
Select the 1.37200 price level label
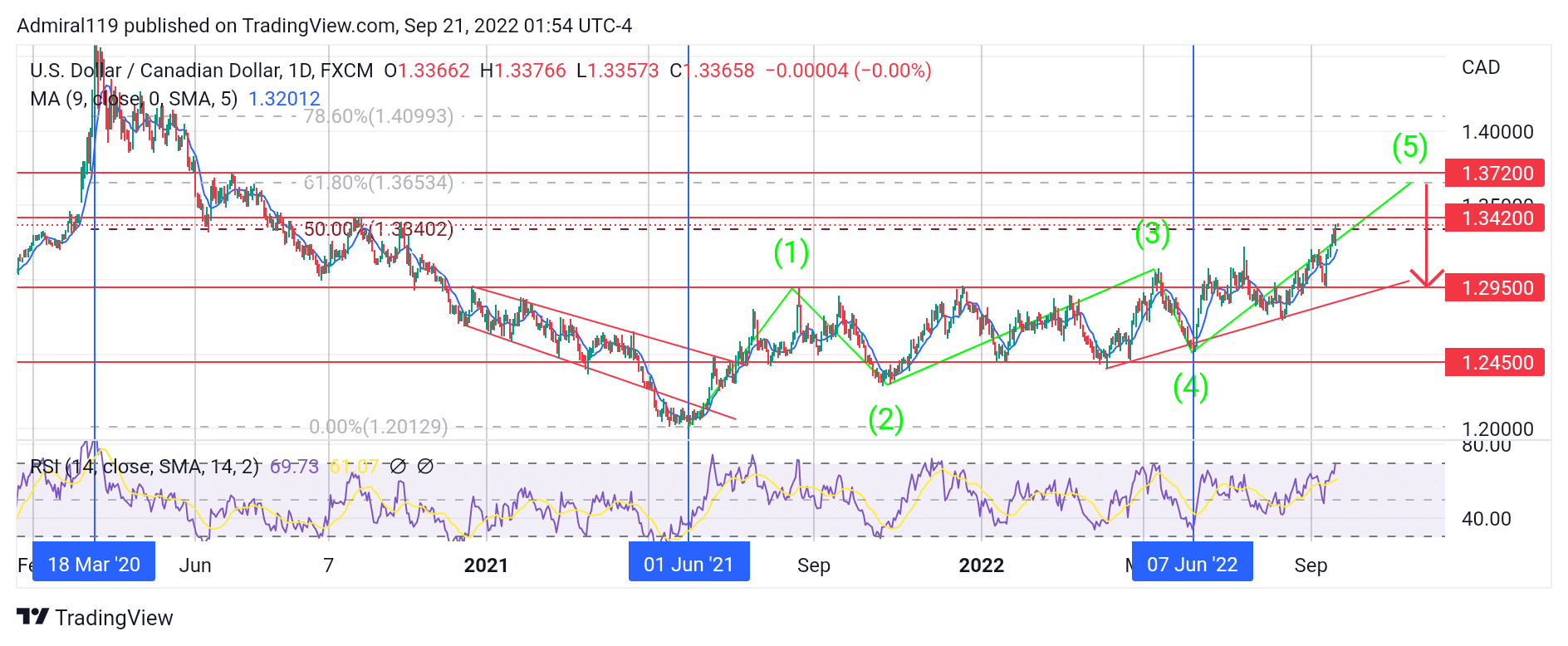(x=1494, y=173)
